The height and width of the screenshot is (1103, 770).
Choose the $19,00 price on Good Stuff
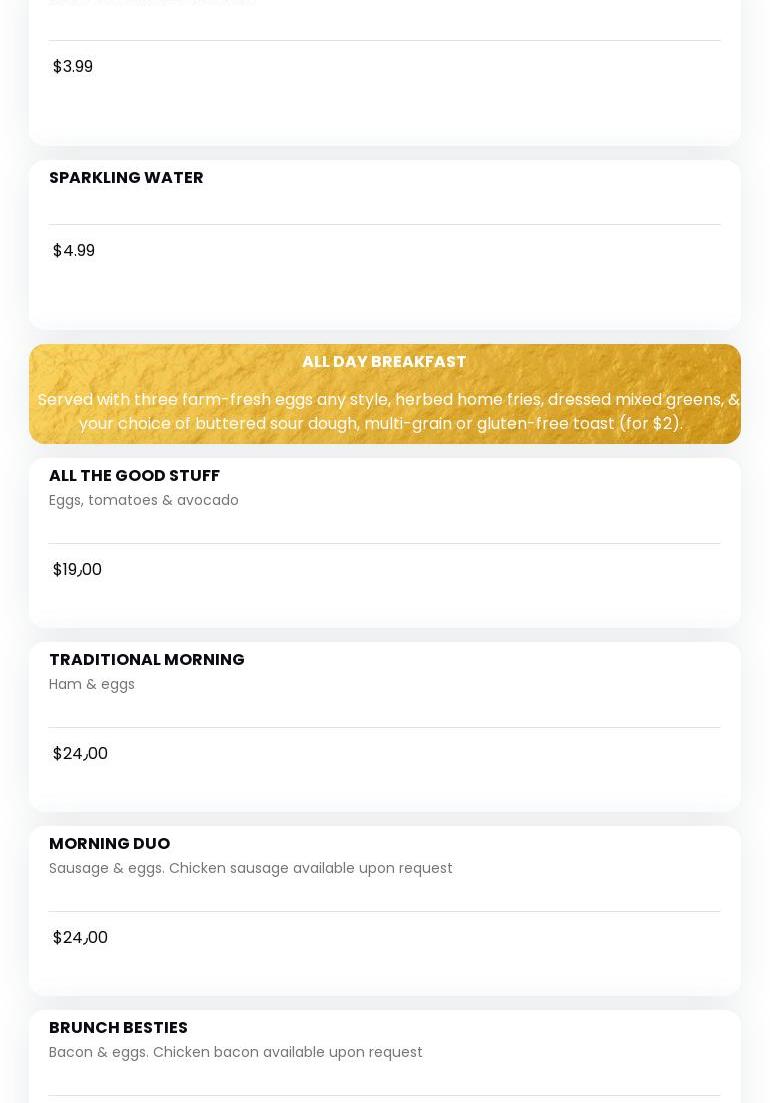77,570
